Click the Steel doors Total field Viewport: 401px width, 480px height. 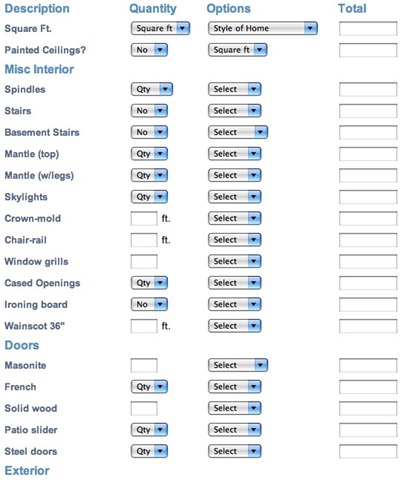click(368, 452)
